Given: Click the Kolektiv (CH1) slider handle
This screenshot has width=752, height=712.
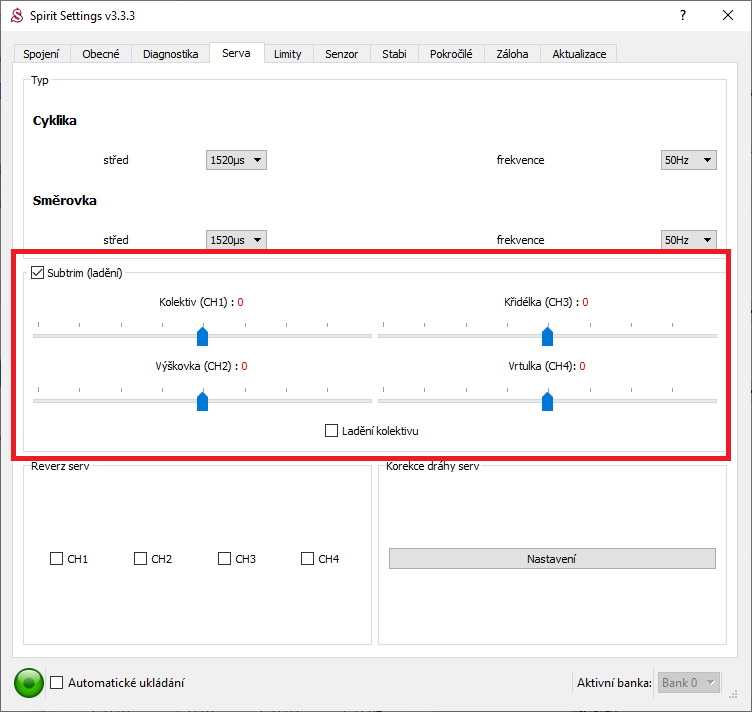Looking at the screenshot, I should [x=202, y=336].
